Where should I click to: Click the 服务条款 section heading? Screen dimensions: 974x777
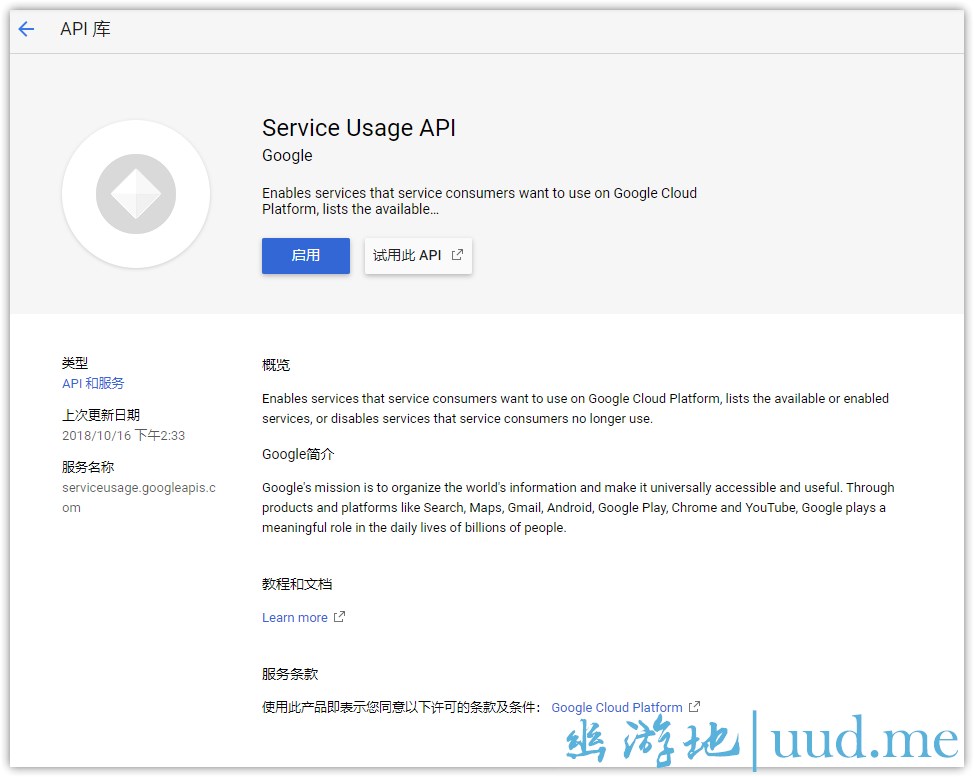(290, 674)
